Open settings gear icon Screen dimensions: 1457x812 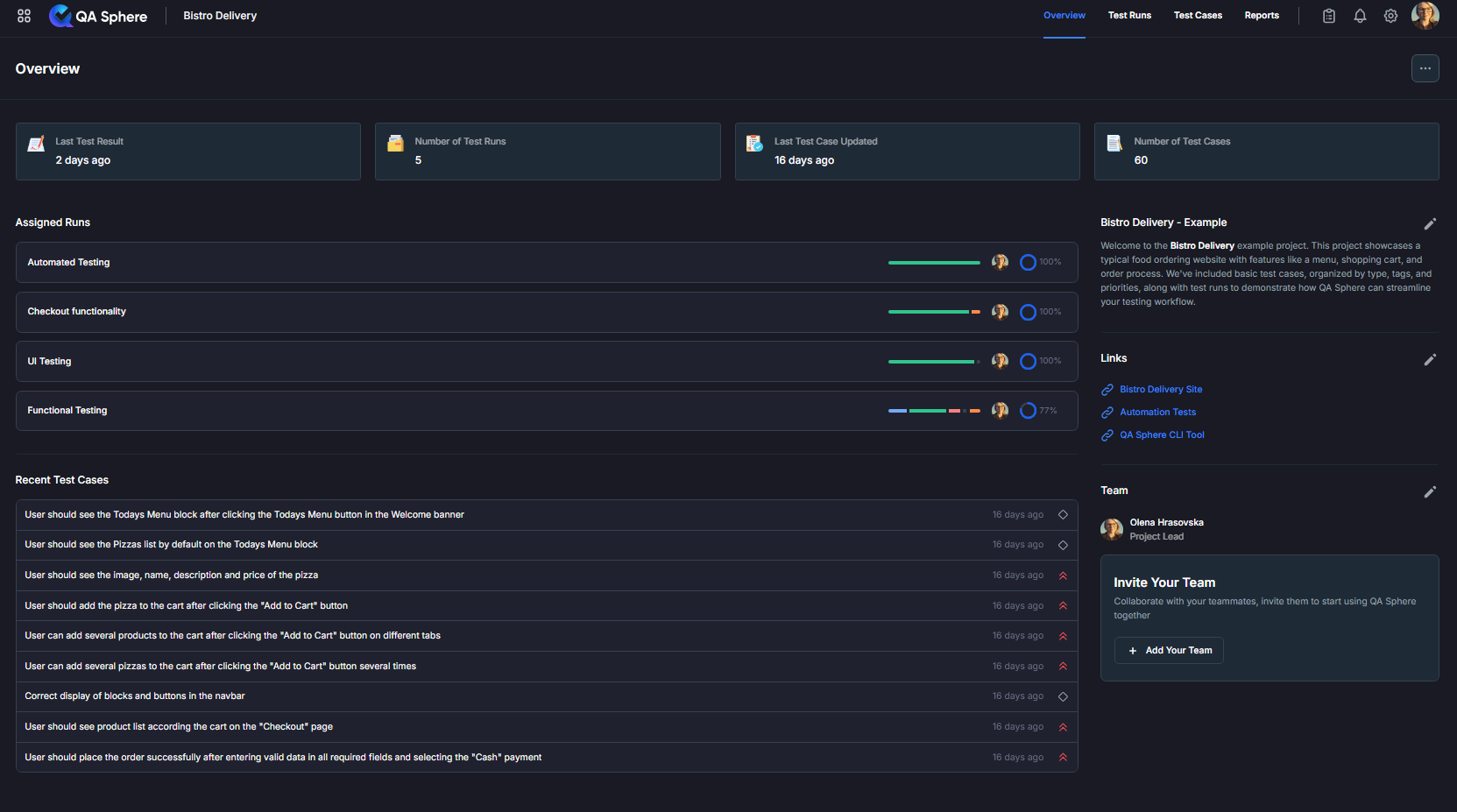pos(1390,16)
